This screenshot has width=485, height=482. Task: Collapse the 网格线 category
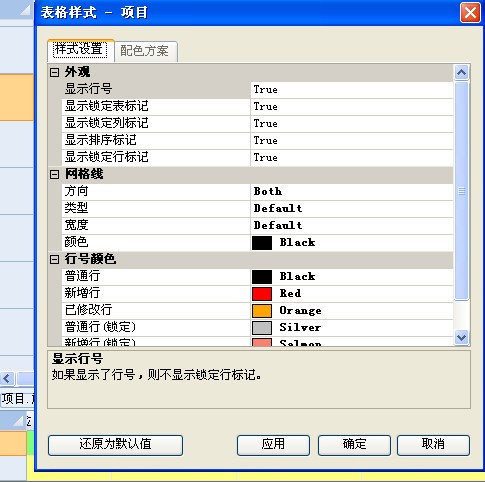(x=54, y=174)
